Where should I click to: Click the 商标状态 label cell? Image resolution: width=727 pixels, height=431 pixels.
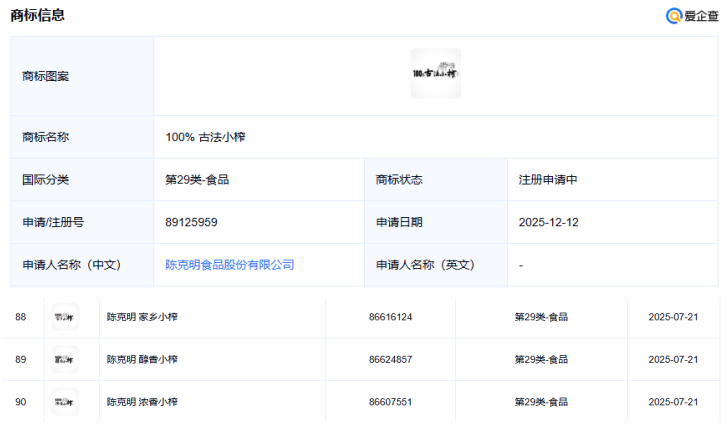pos(436,179)
